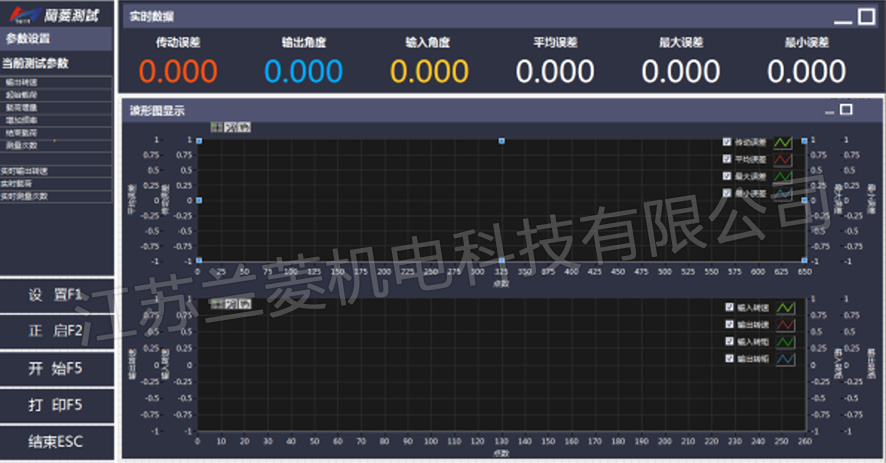Click 输出转矩 blue plot style icon in lower chart

[784, 358]
